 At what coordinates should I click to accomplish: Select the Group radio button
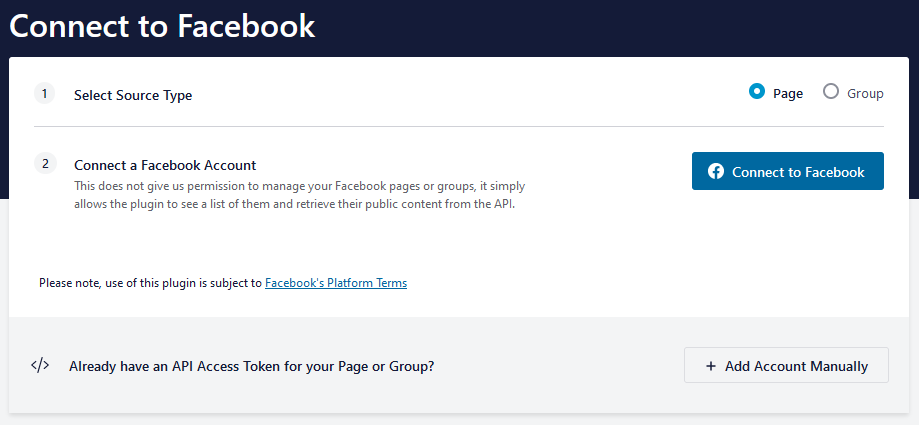[x=831, y=92]
